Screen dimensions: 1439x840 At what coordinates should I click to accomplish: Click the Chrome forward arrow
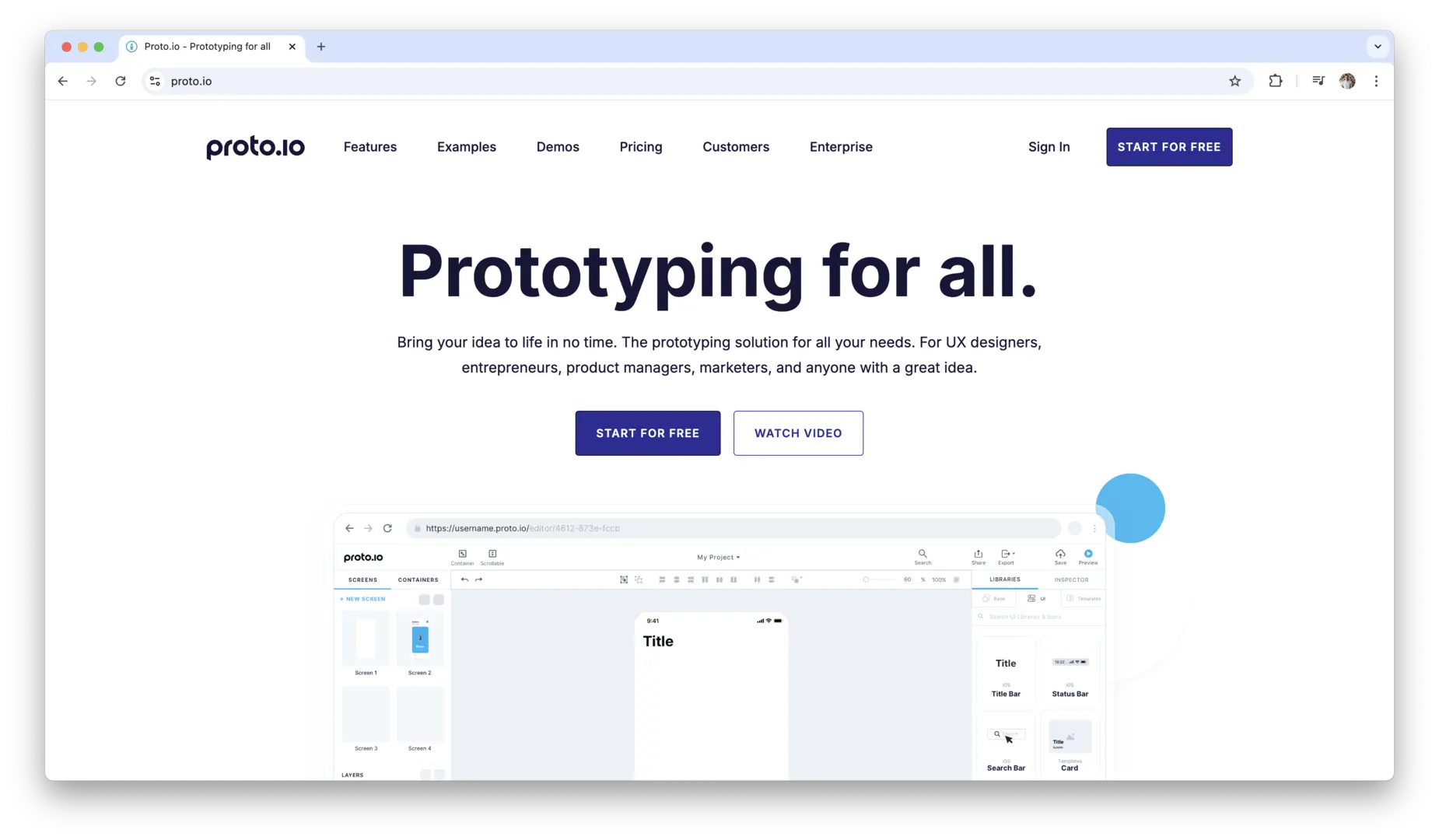point(92,81)
